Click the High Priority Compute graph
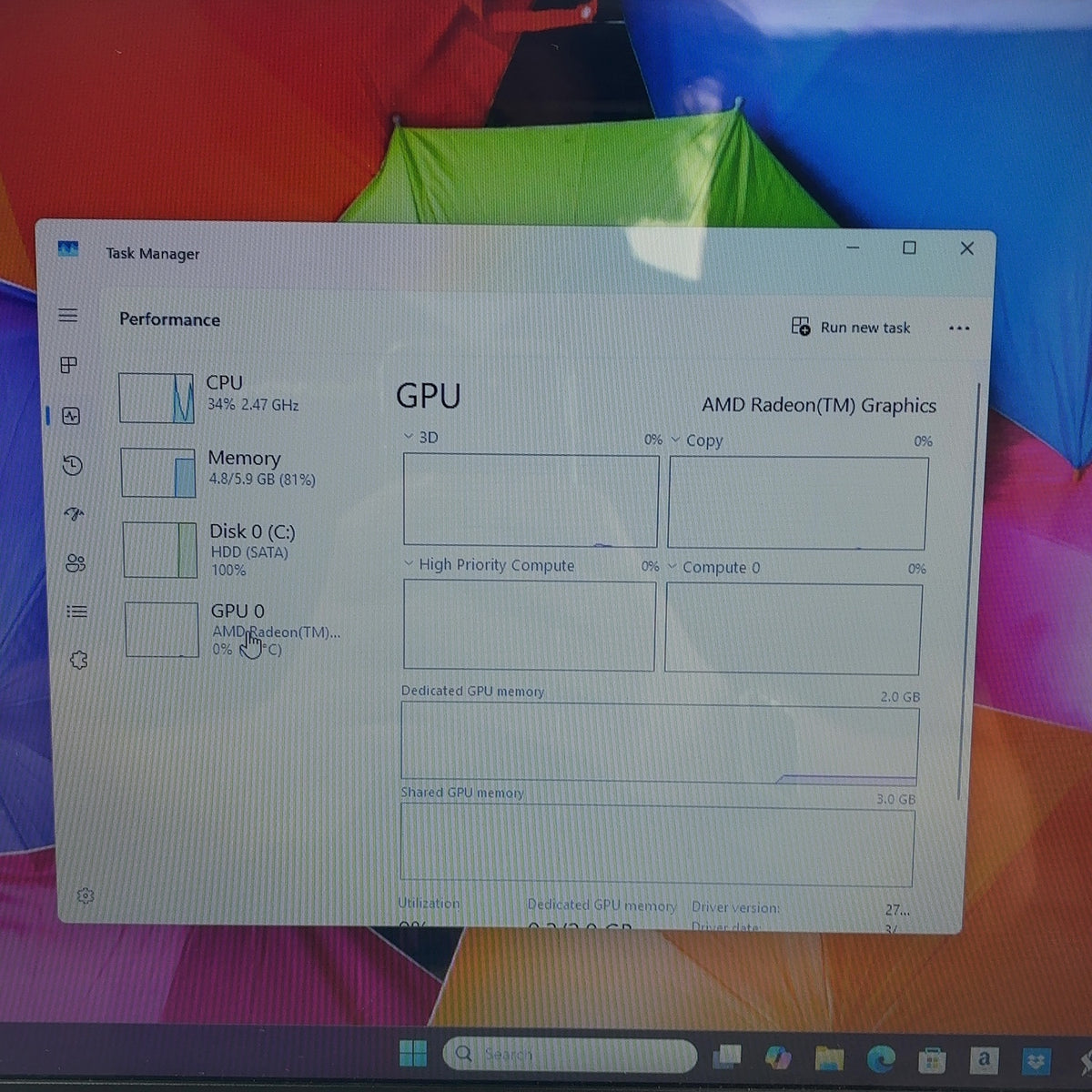The height and width of the screenshot is (1092, 1092). [529, 625]
